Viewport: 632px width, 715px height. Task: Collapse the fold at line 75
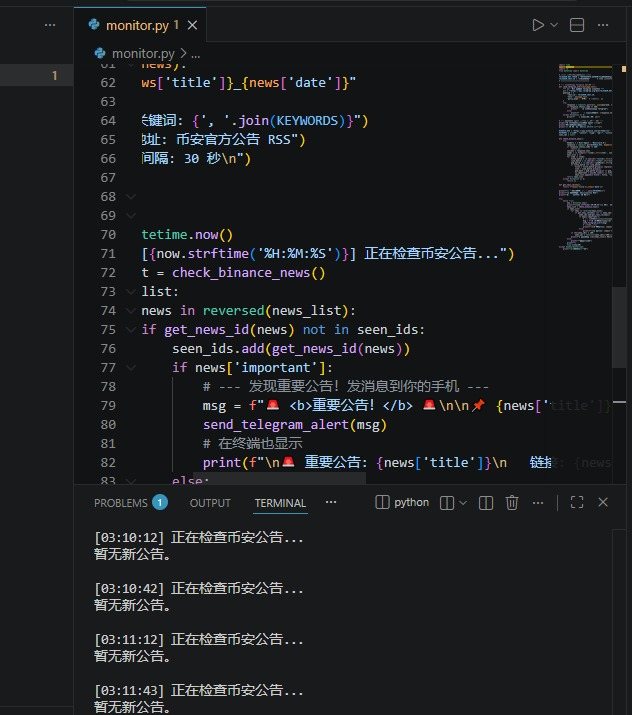point(131,330)
